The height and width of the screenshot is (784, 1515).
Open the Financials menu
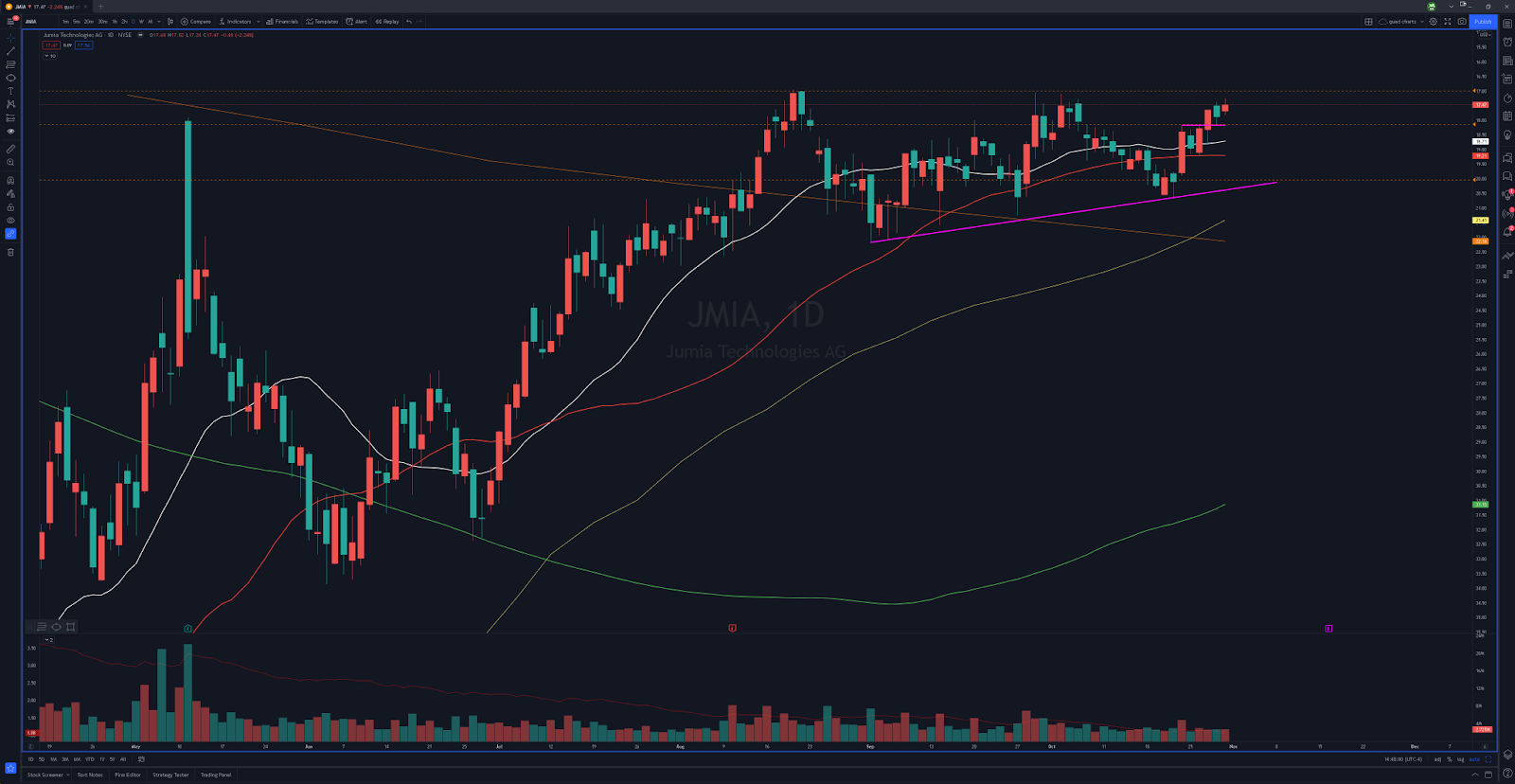click(x=282, y=21)
